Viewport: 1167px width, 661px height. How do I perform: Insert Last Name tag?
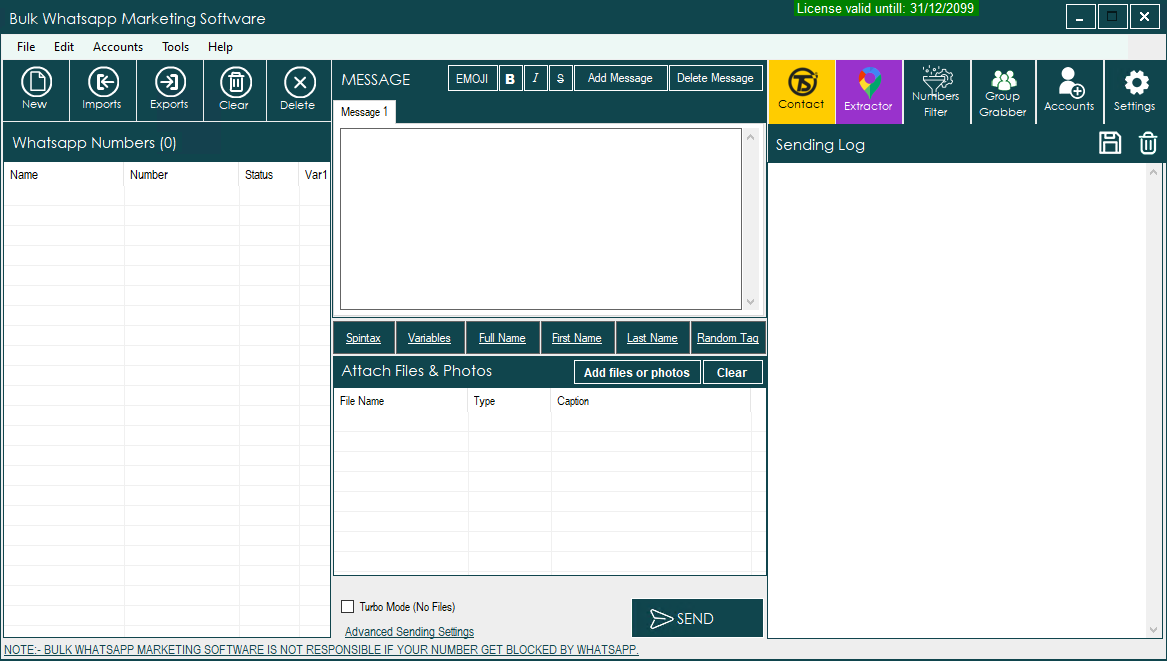point(652,338)
